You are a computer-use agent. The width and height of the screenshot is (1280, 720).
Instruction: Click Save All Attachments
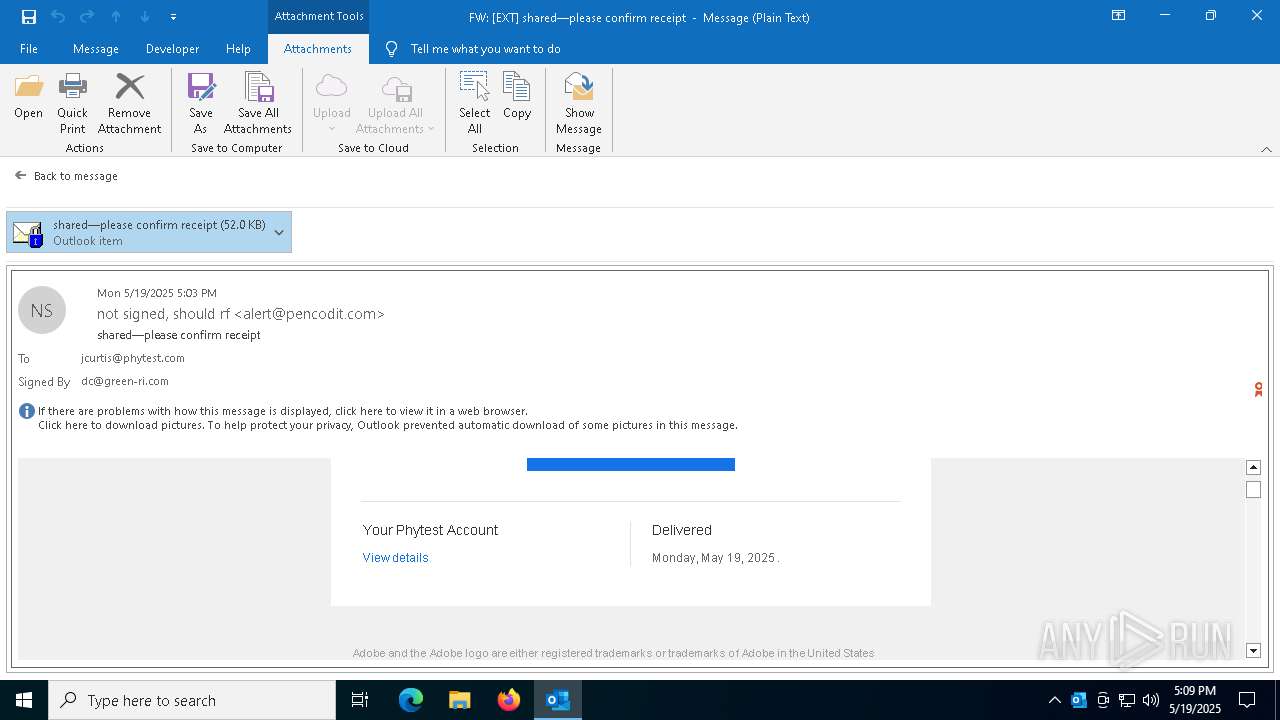(x=258, y=103)
